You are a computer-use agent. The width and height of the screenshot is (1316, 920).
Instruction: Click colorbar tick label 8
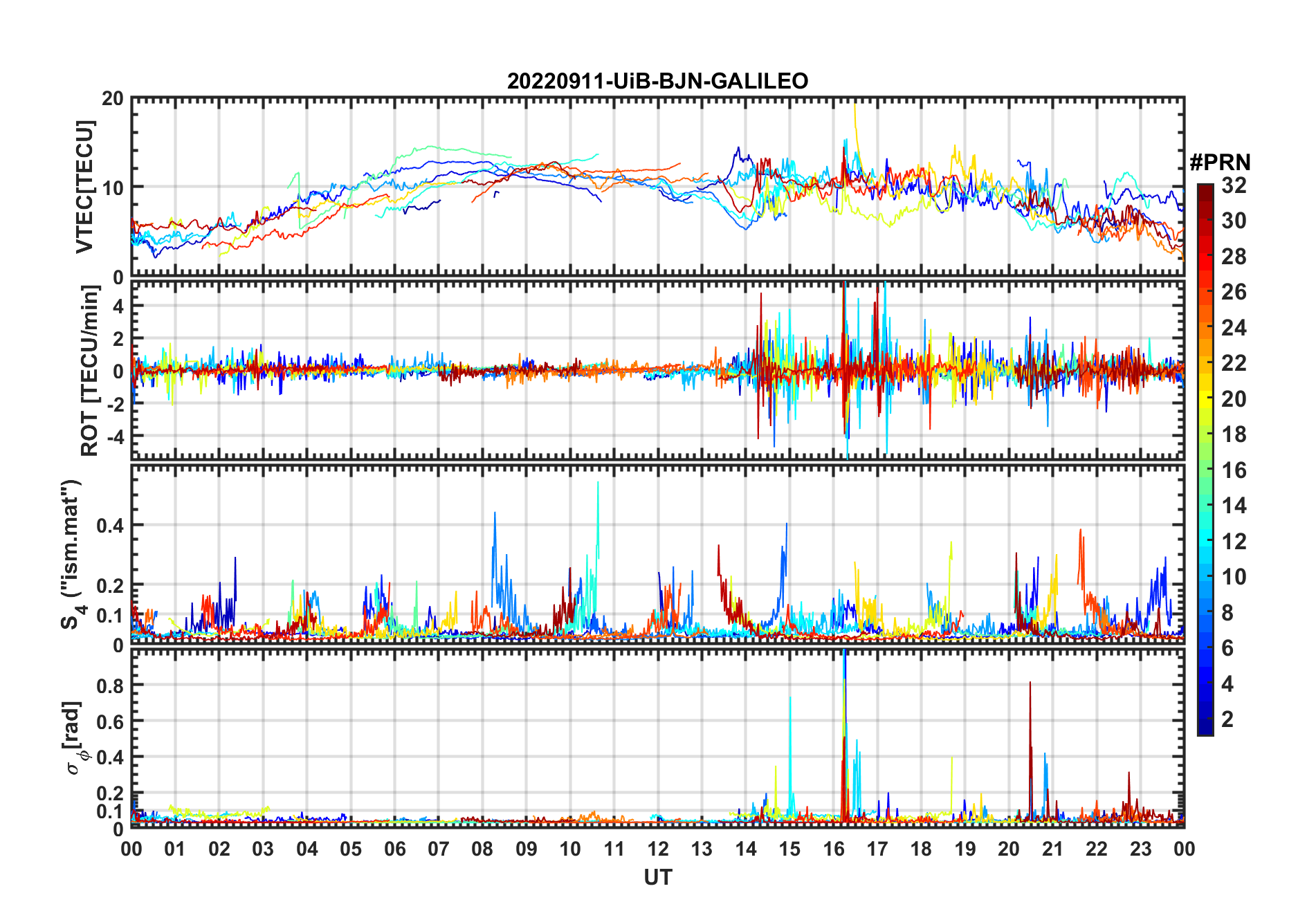pos(1227,613)
